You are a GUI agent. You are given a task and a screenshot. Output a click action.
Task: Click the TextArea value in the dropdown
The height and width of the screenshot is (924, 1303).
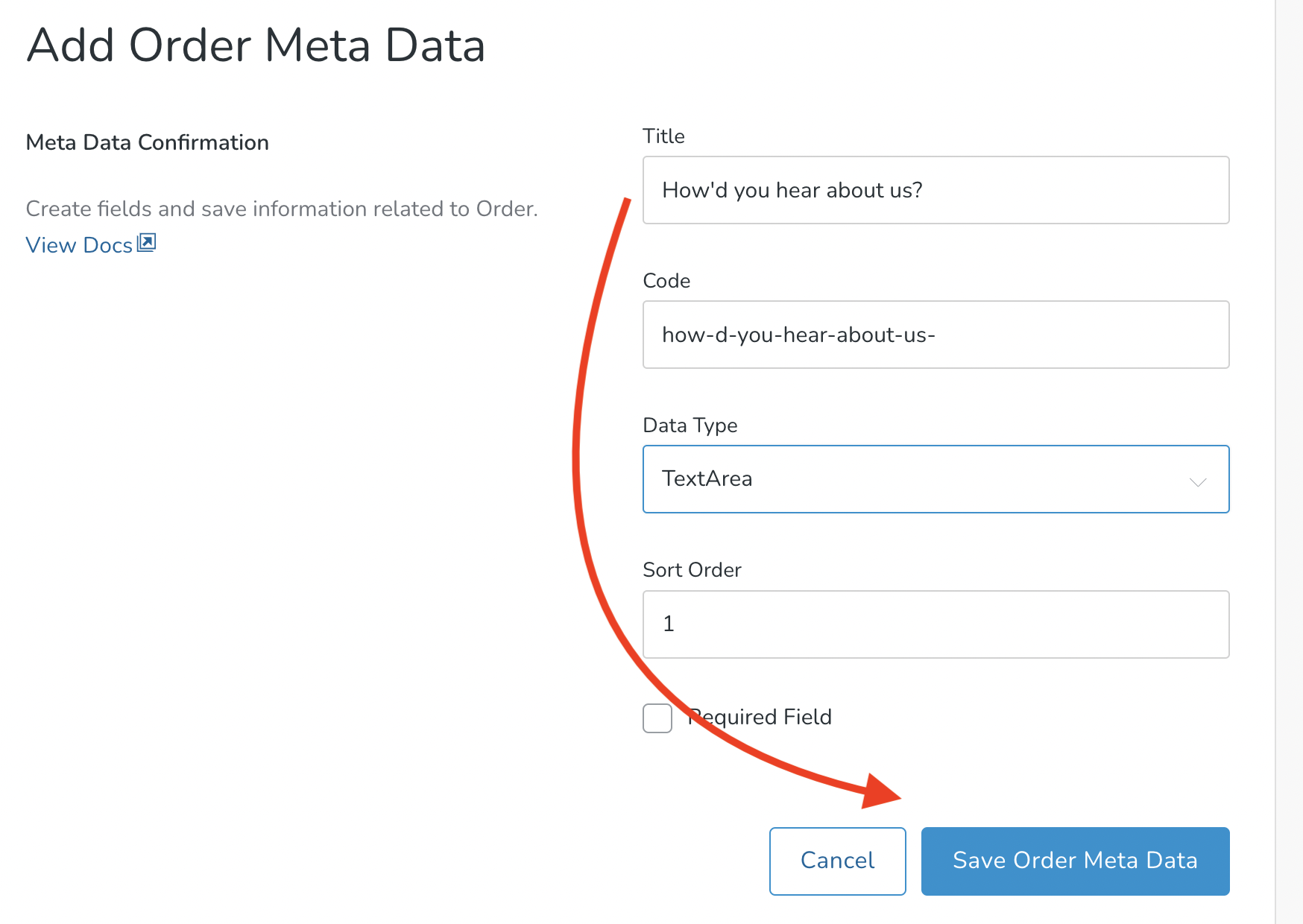click(x=707, y=479)
